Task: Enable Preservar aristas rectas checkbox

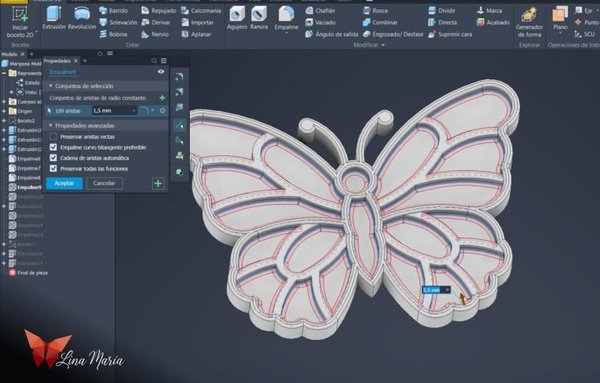Action: (x=53, y=137)
